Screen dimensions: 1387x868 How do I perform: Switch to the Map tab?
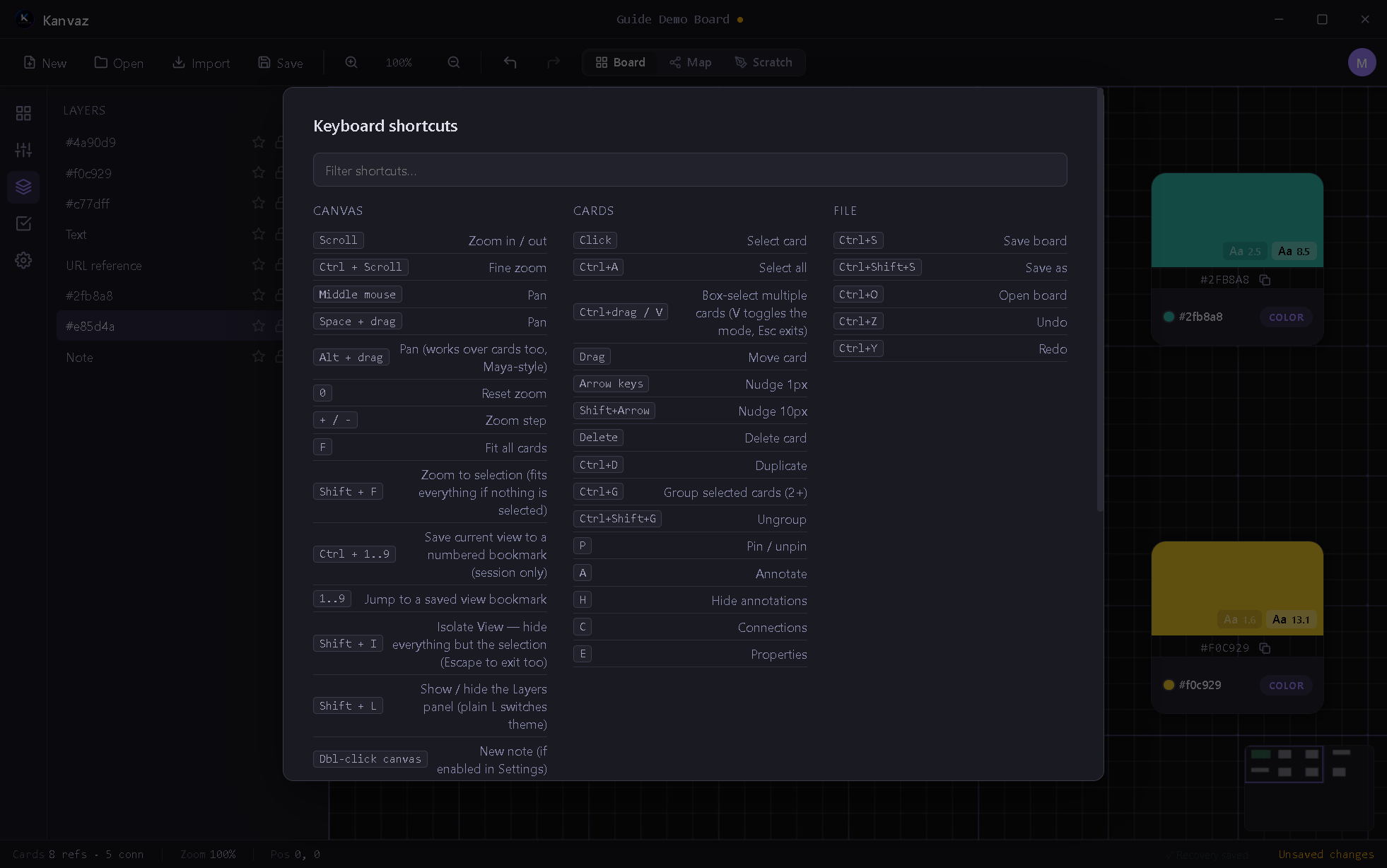[x=691, y=62]
